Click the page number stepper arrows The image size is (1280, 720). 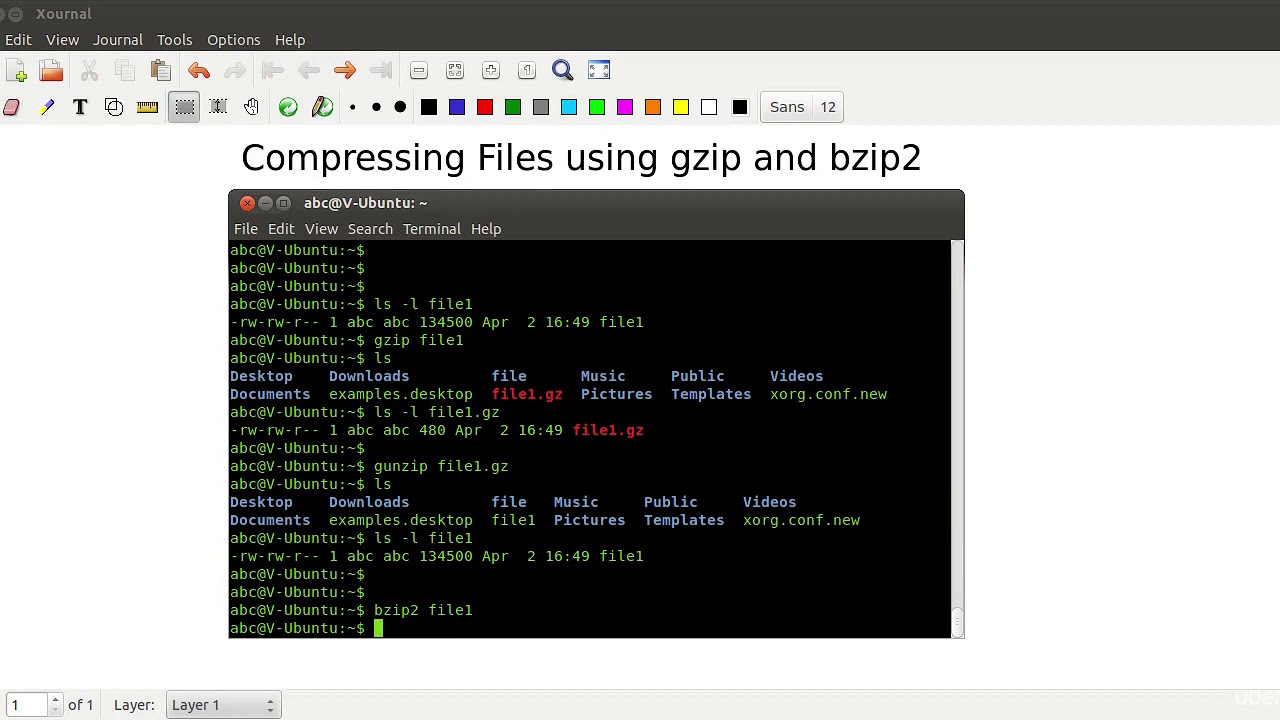56,705
